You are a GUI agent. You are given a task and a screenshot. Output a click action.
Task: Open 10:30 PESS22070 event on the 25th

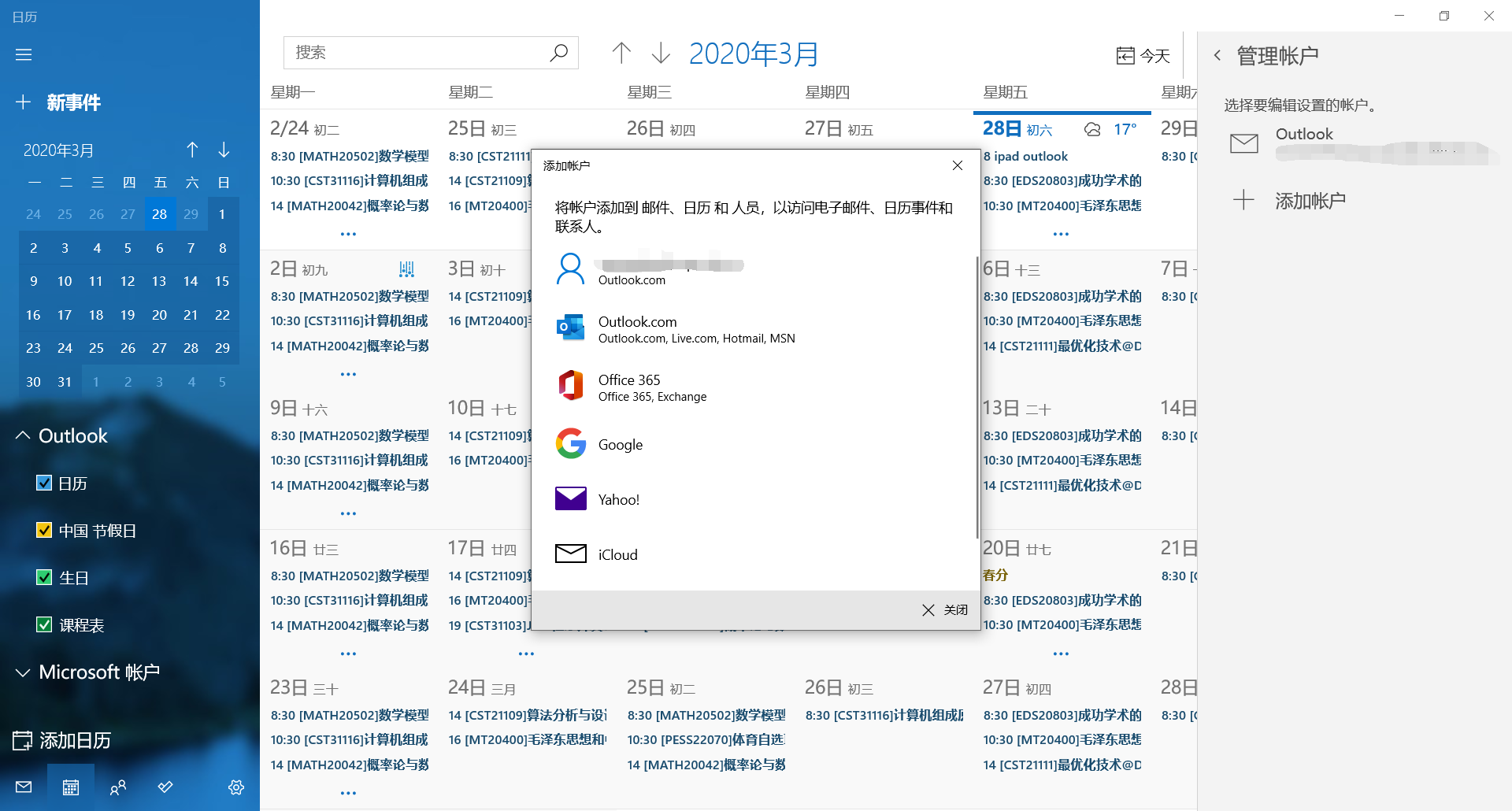coord(706,739)
